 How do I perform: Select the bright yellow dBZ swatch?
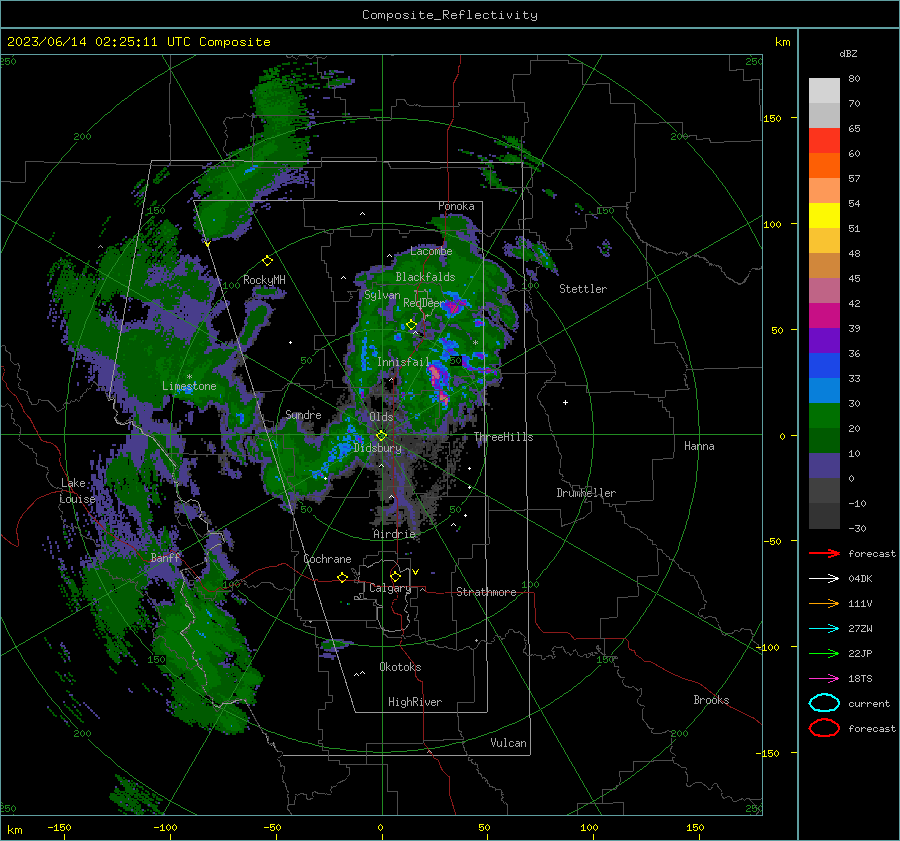click(824, 215)
